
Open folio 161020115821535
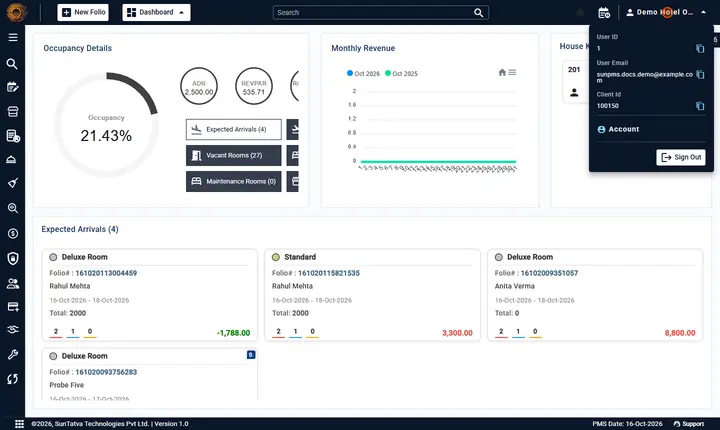pyautogui.click(x=329, y=273)
